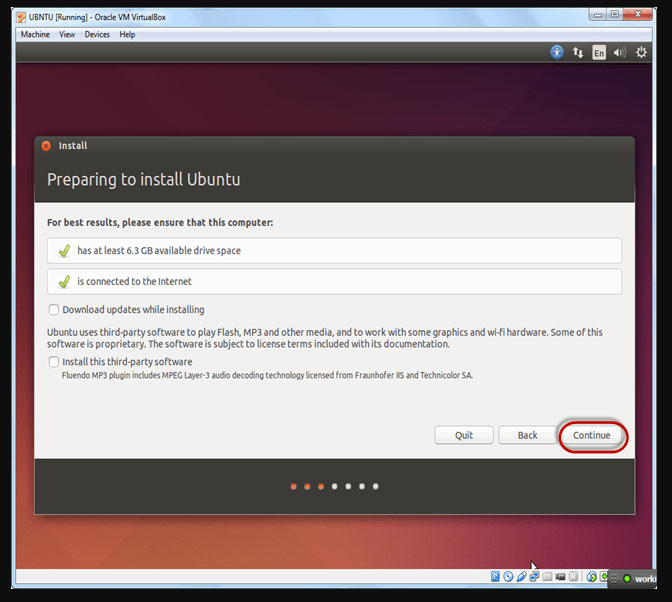The height and width of the screenshot is (602, 672).
Task: Check Install this third-party software
Action: tap(54, 362)
